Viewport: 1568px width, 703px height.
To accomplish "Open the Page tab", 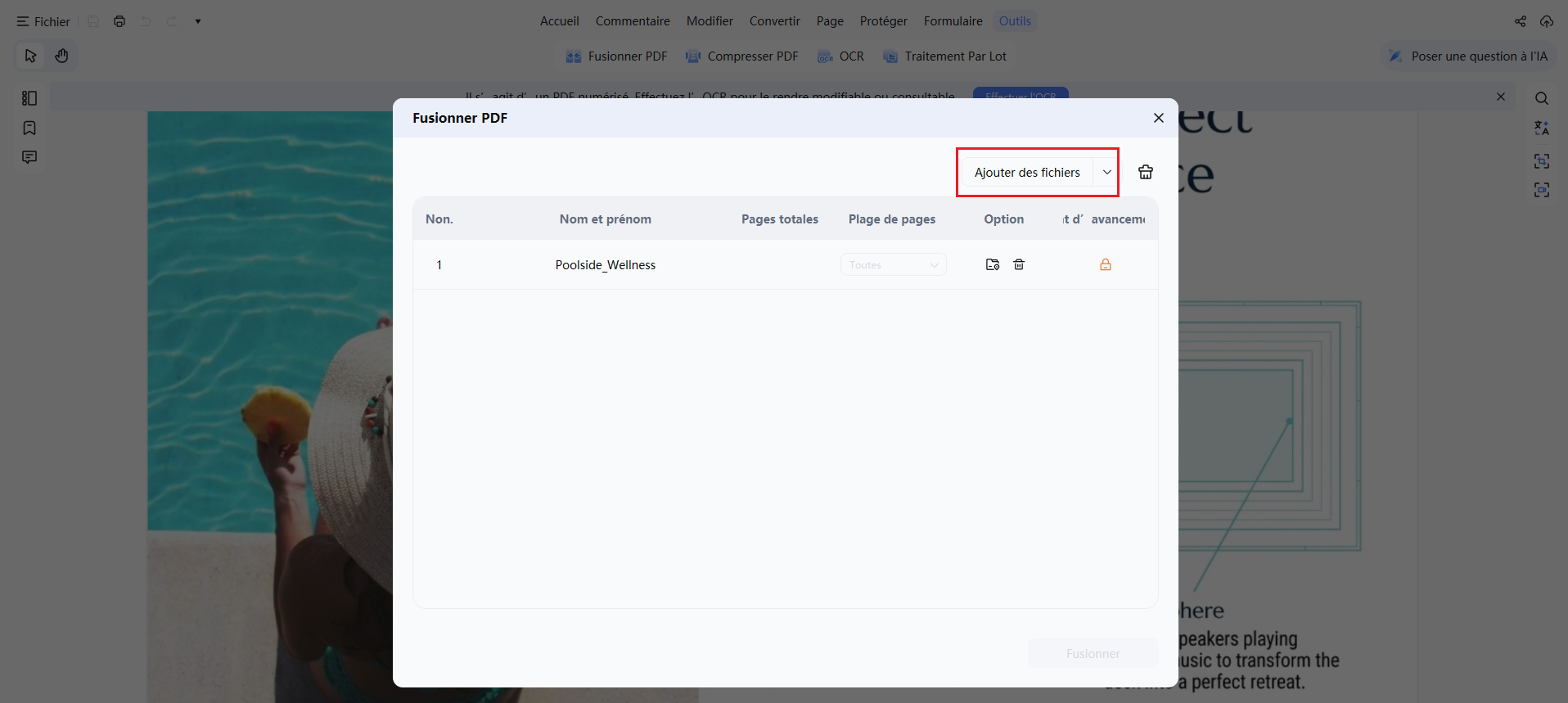I will [830, 21].
